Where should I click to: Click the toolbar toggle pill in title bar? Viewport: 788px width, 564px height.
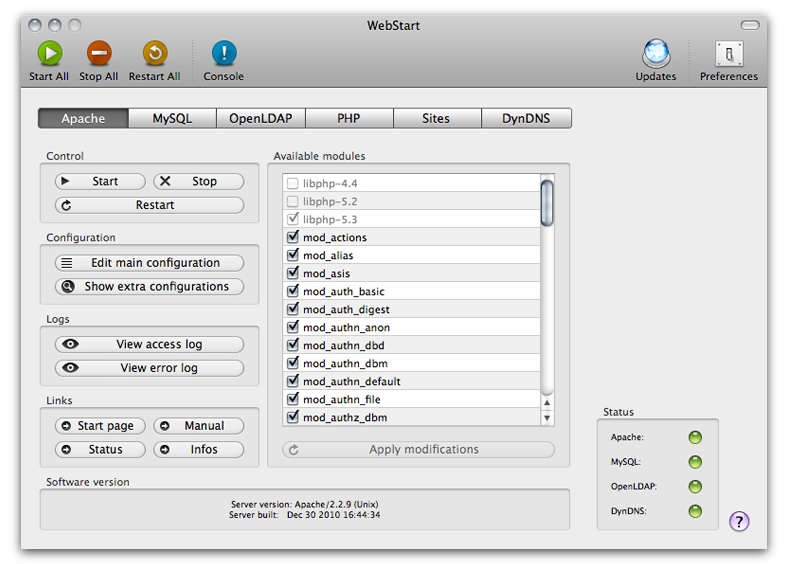point(750,25)
